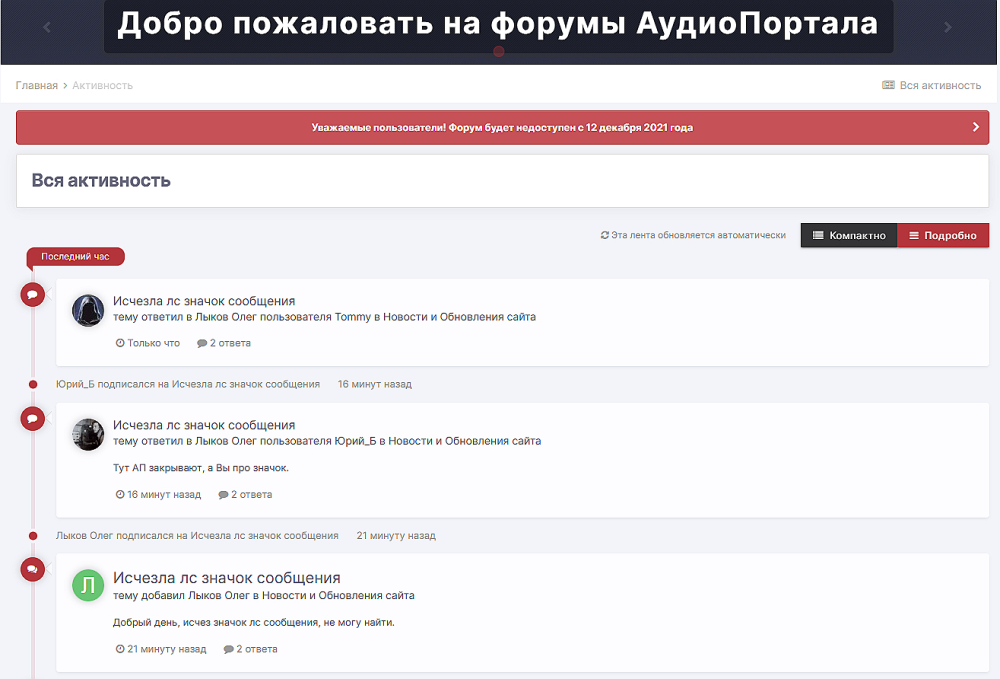Open the 16 минут назад timestamp link

163,494
